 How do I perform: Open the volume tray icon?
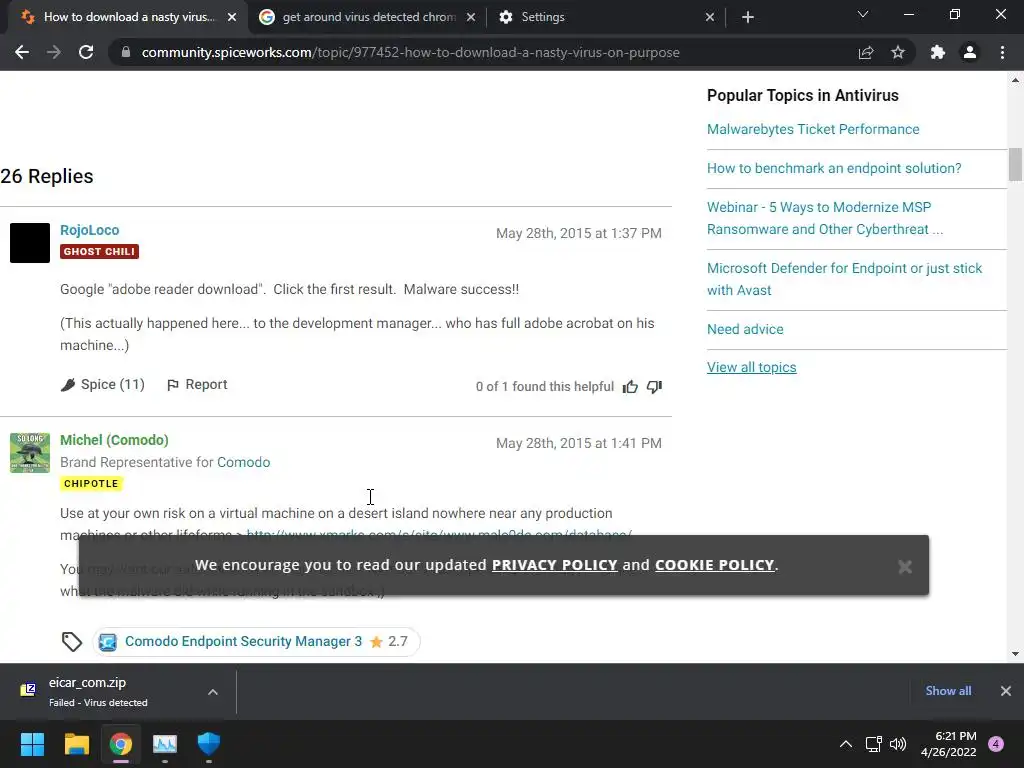(898, 744)
